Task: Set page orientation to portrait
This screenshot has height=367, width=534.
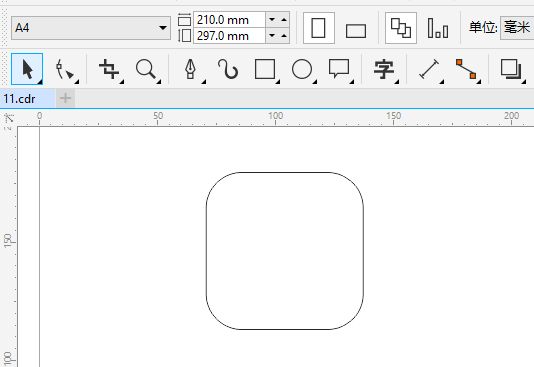Action: coord(319,28)
